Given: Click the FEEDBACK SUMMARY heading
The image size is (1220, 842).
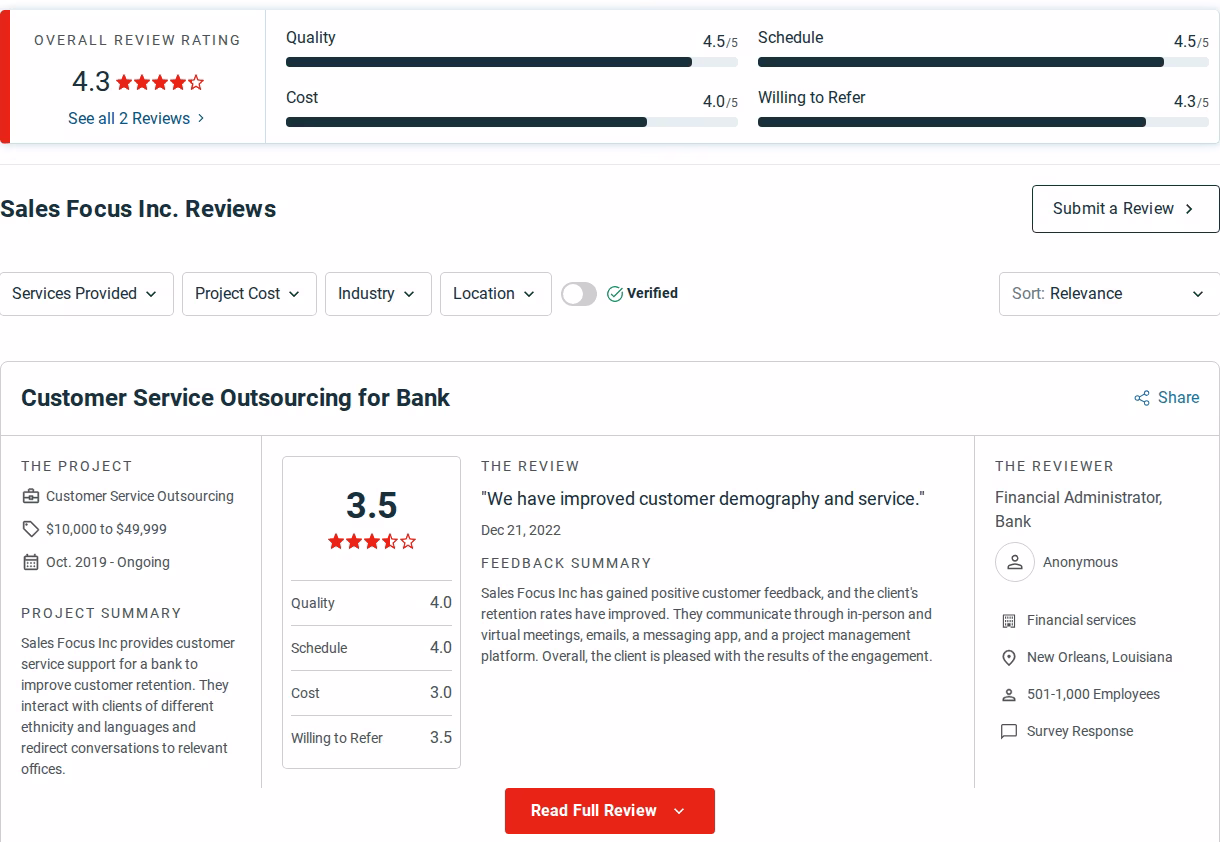Looking at the screenshot, I should [x=566, y=563].
